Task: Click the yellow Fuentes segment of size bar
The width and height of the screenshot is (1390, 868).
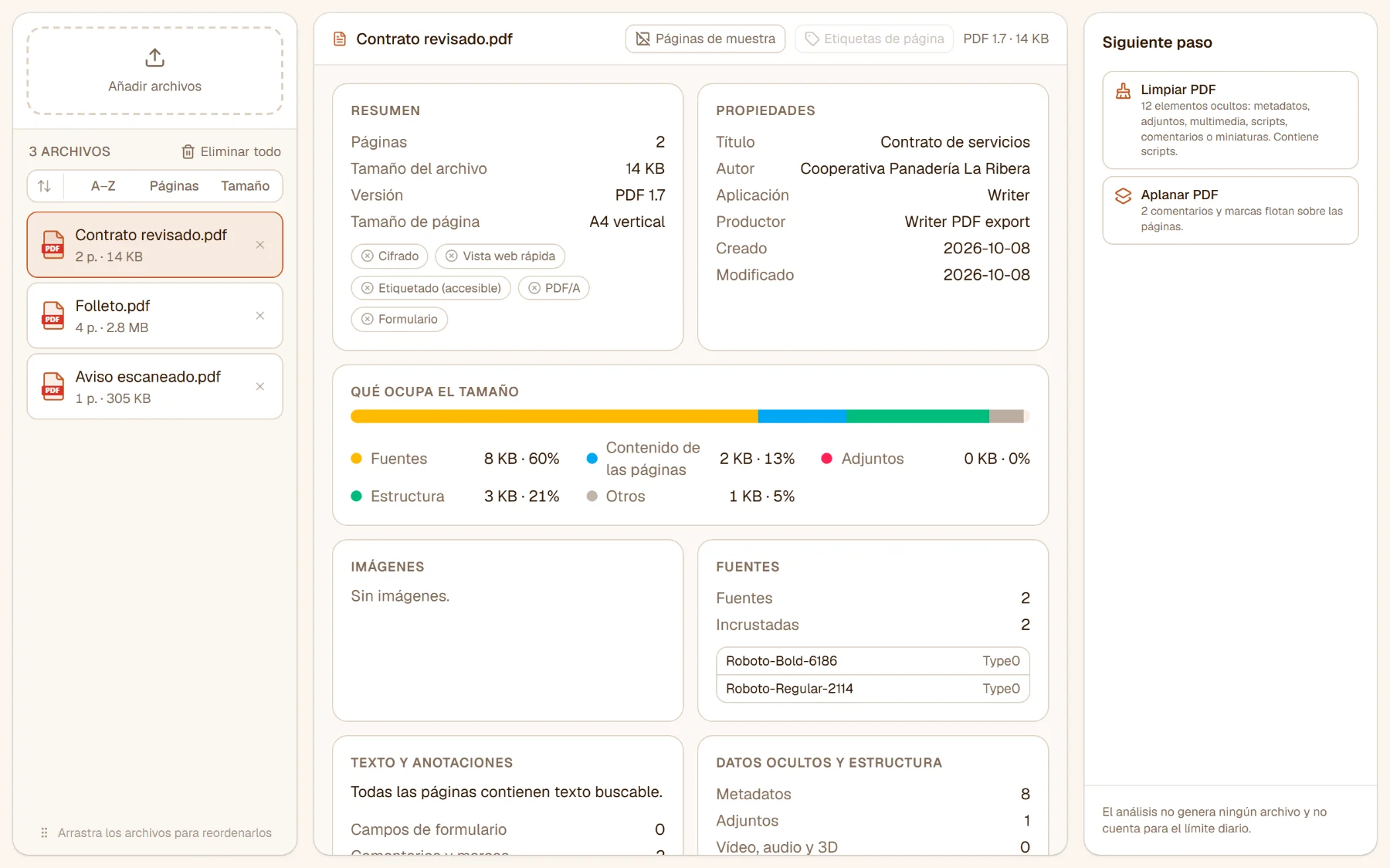Action: (x=554, y=416)
